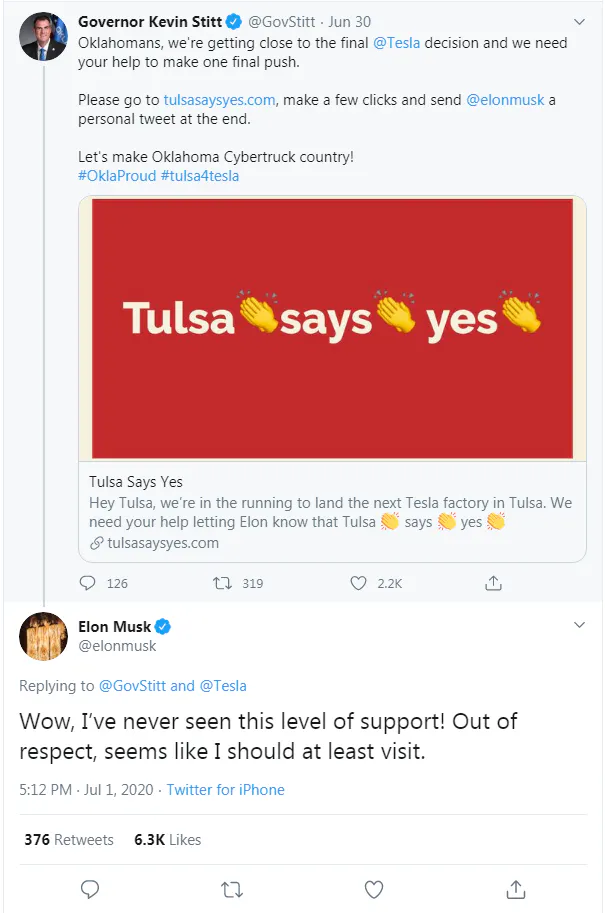Image resolution: width=605 pixels, height=913 pixels.
Task: Open the Tulsa says yes card image
Action: [x=332, y=328]
